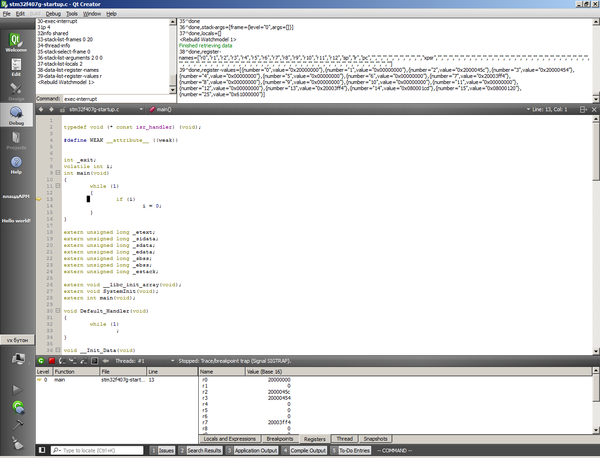Image resolution: width=600 pixels, height=458 pixels.
Task: Click the gdb input log scrollbar
Action: (x=173, y=56)
